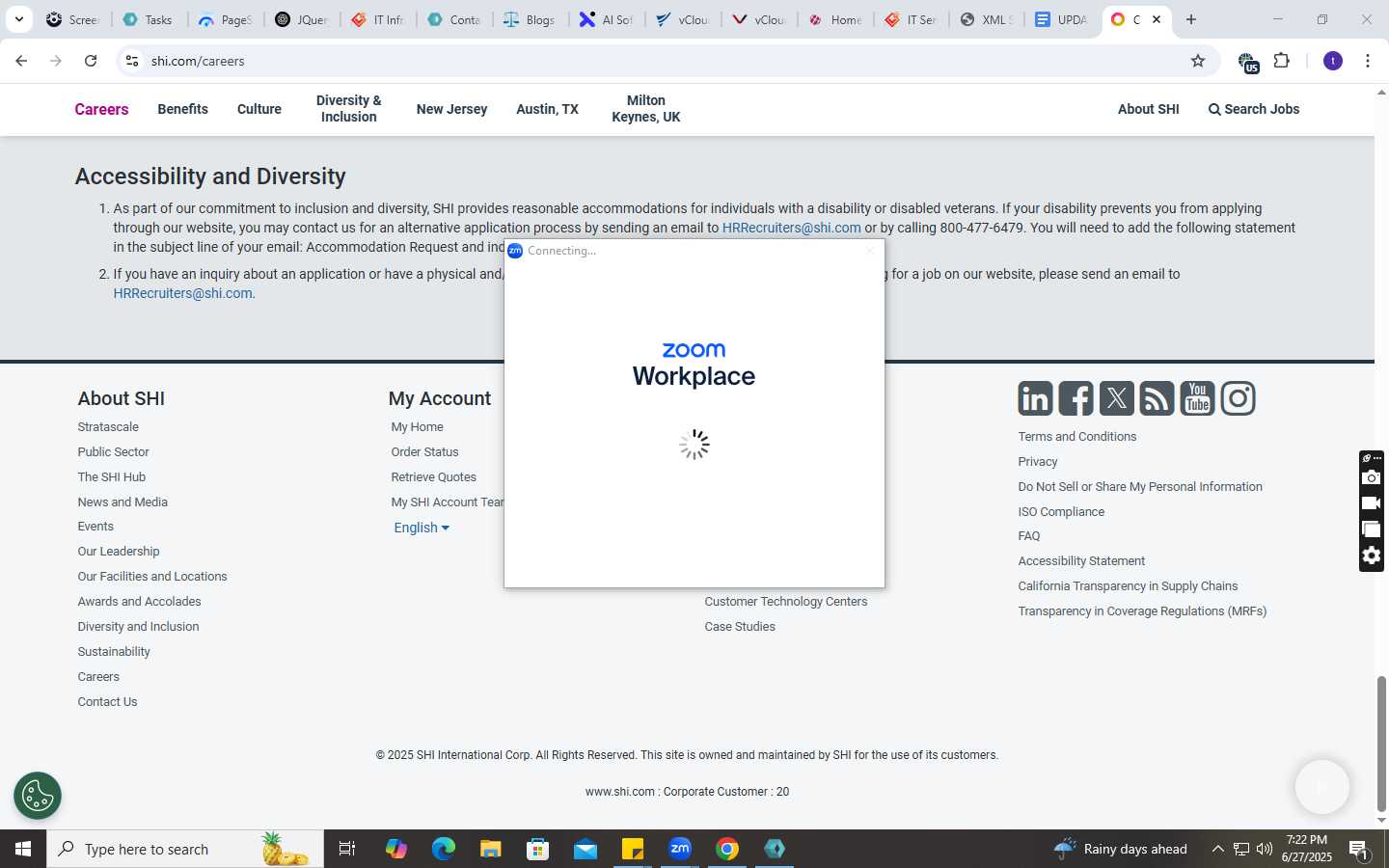Open the notification center icon
The height and width of the screenshot is (868, 1389).
tap(1358, 850)
